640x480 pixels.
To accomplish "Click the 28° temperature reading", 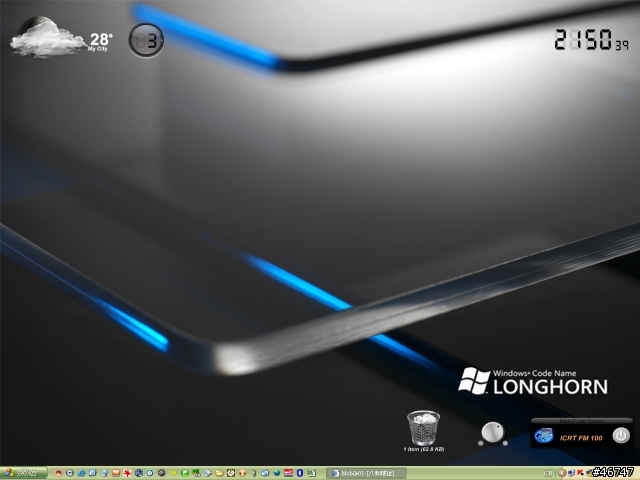I will pyautogui.click(x=100, y=39).
